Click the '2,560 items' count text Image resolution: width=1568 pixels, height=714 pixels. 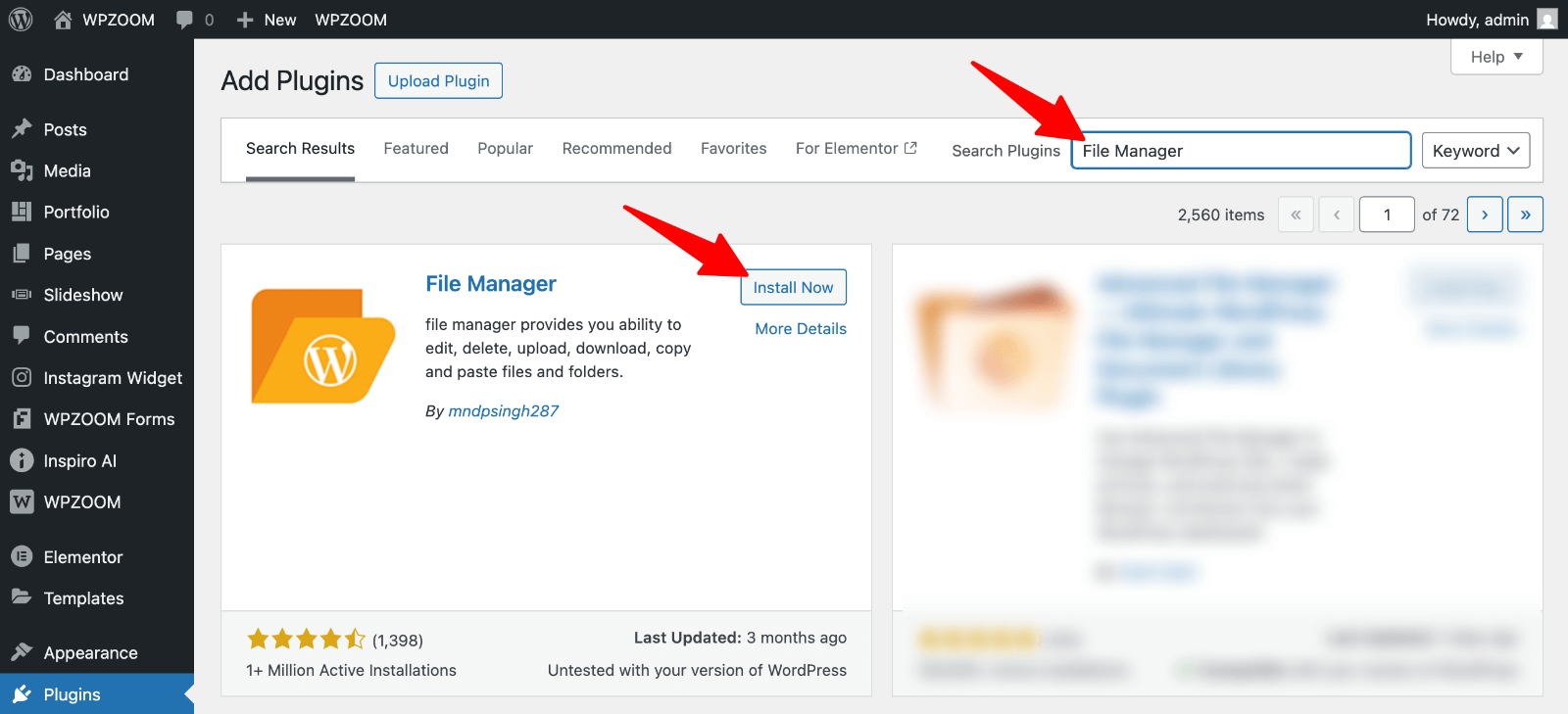tap(1221, 214)
